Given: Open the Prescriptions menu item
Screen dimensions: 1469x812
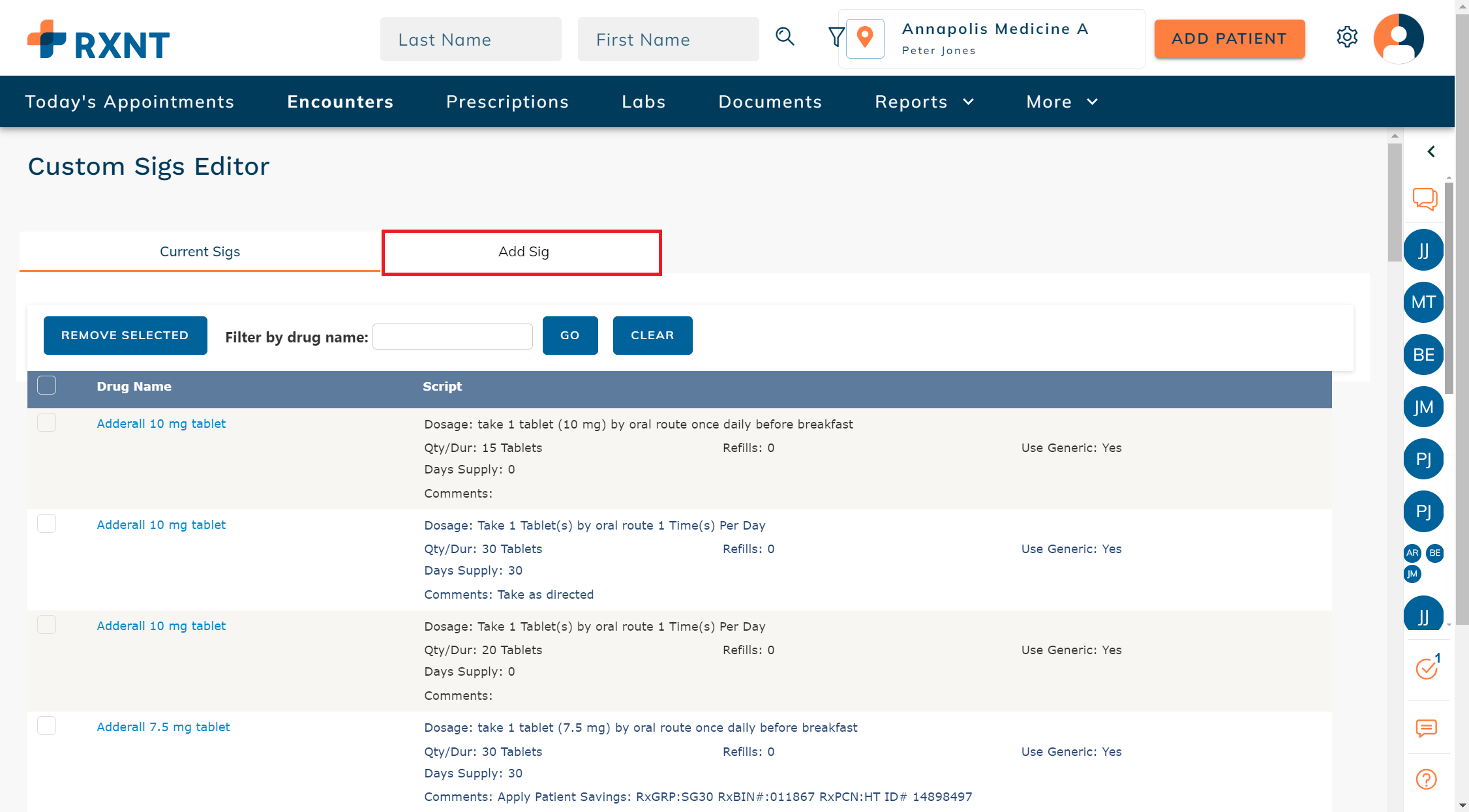Looking at the screenshot, I should coord(507,102).
